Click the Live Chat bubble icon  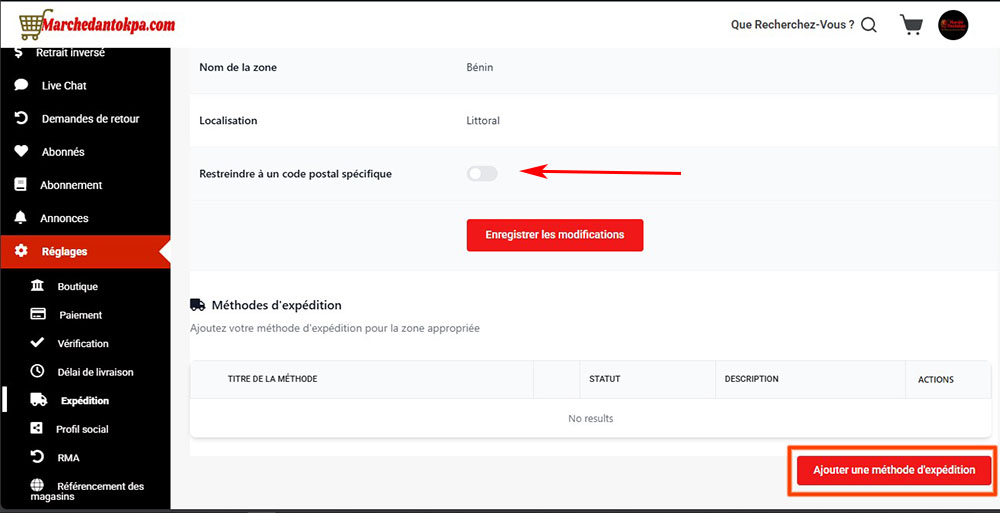click(20, 86)
